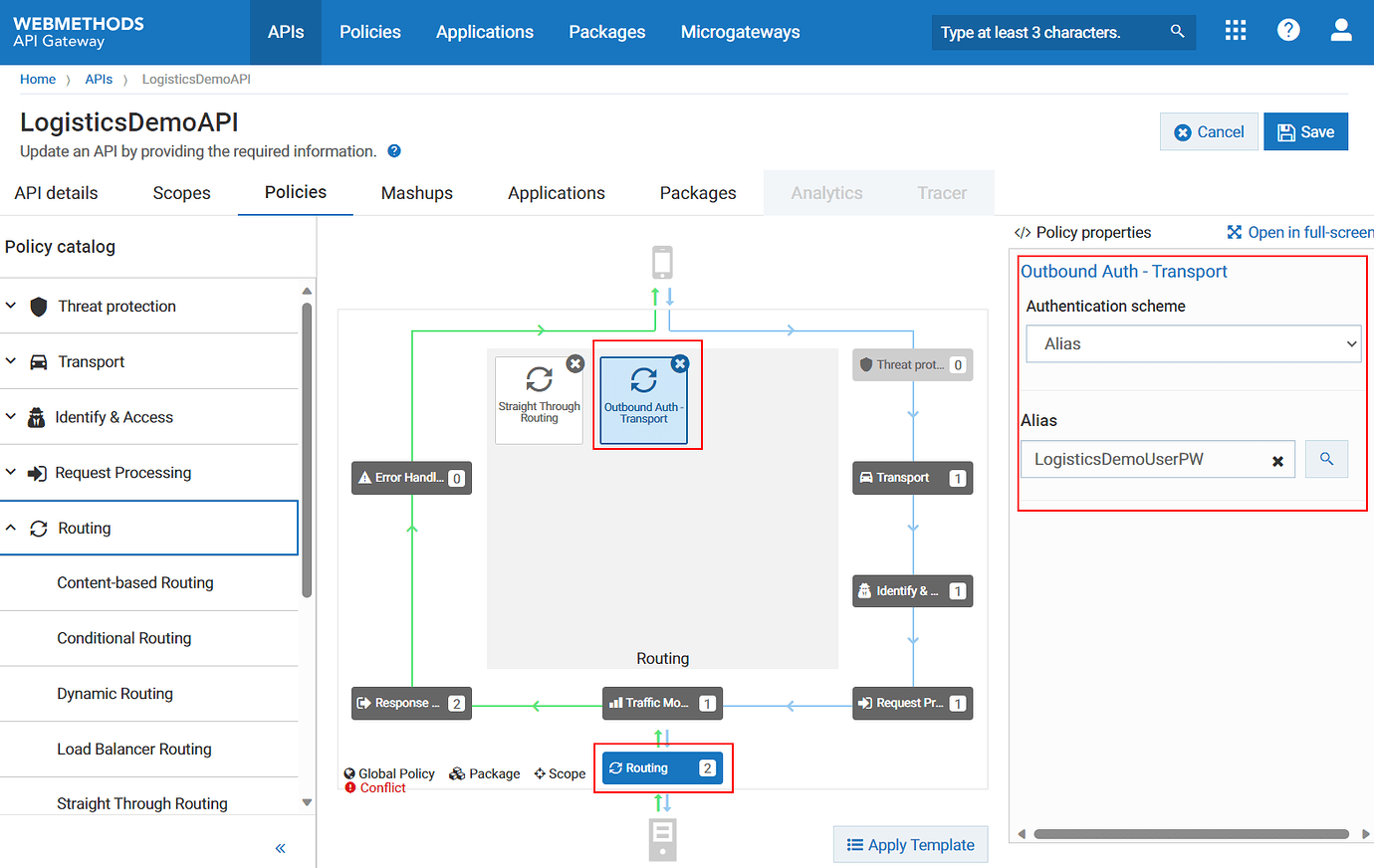Select the Straight Through Routing tile
1374x868 pixels.
point(539,400)
